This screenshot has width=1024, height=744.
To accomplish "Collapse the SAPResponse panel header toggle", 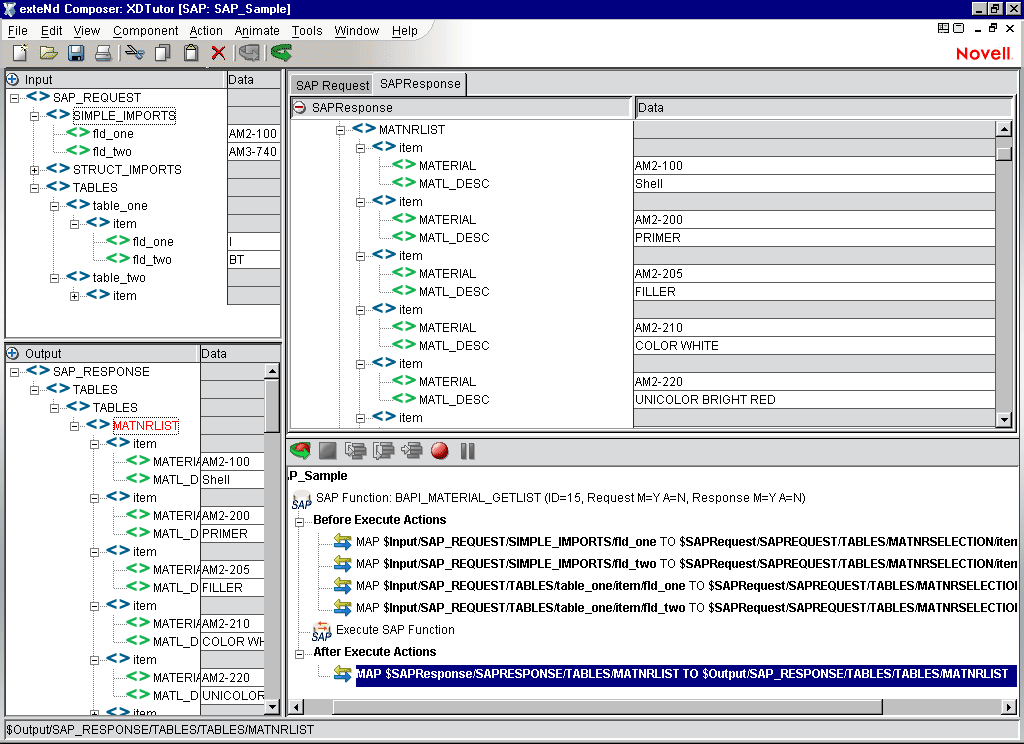I will pos(299,108).
